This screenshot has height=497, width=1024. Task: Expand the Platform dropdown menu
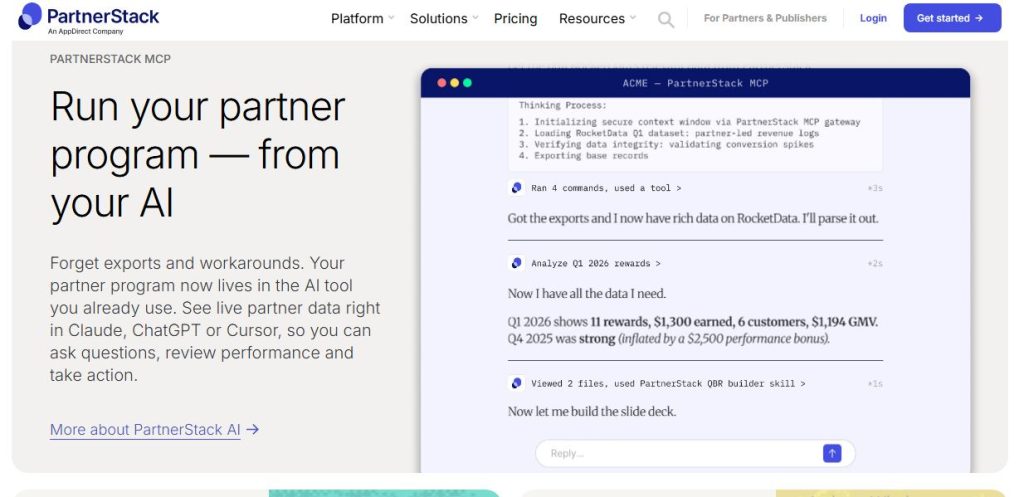(x=362, y=18)
